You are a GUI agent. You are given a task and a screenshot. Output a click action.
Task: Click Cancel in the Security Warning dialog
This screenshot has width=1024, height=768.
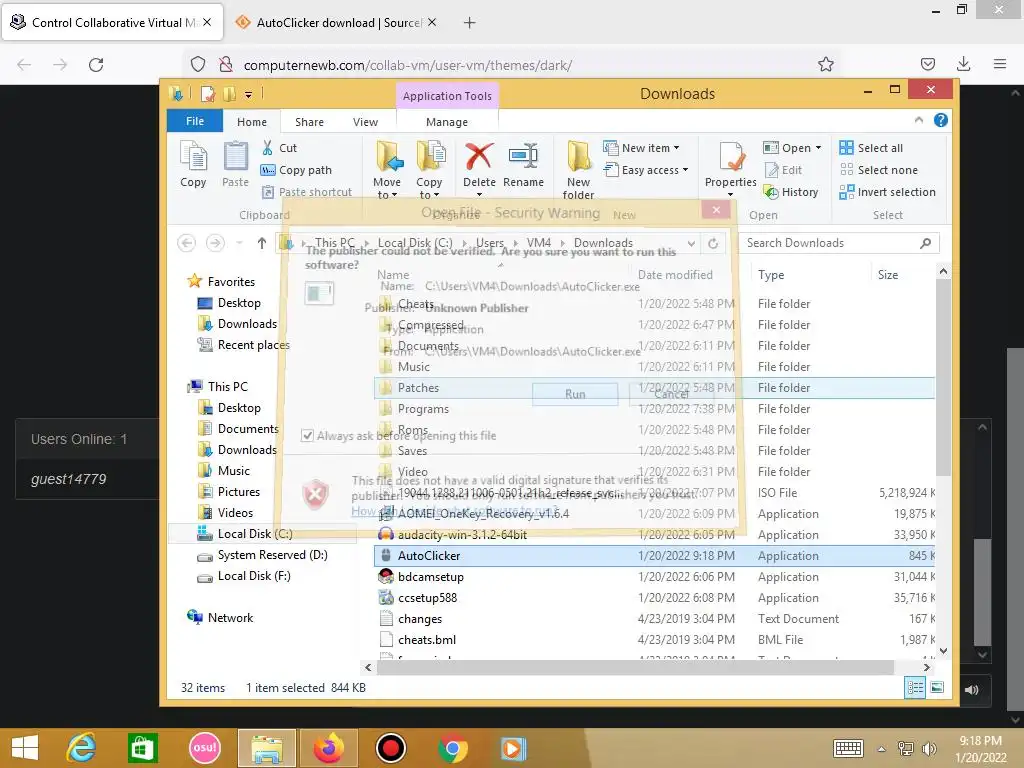[671, 394]
